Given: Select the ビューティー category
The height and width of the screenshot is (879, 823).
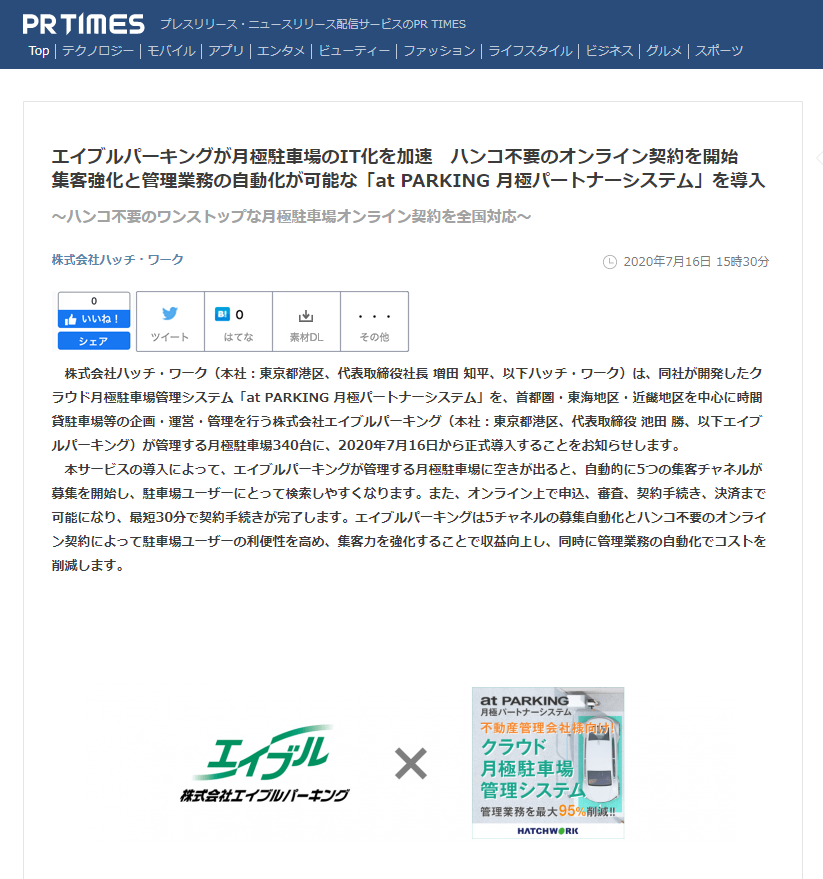Looking at the screenshot, I should (354, 51).
